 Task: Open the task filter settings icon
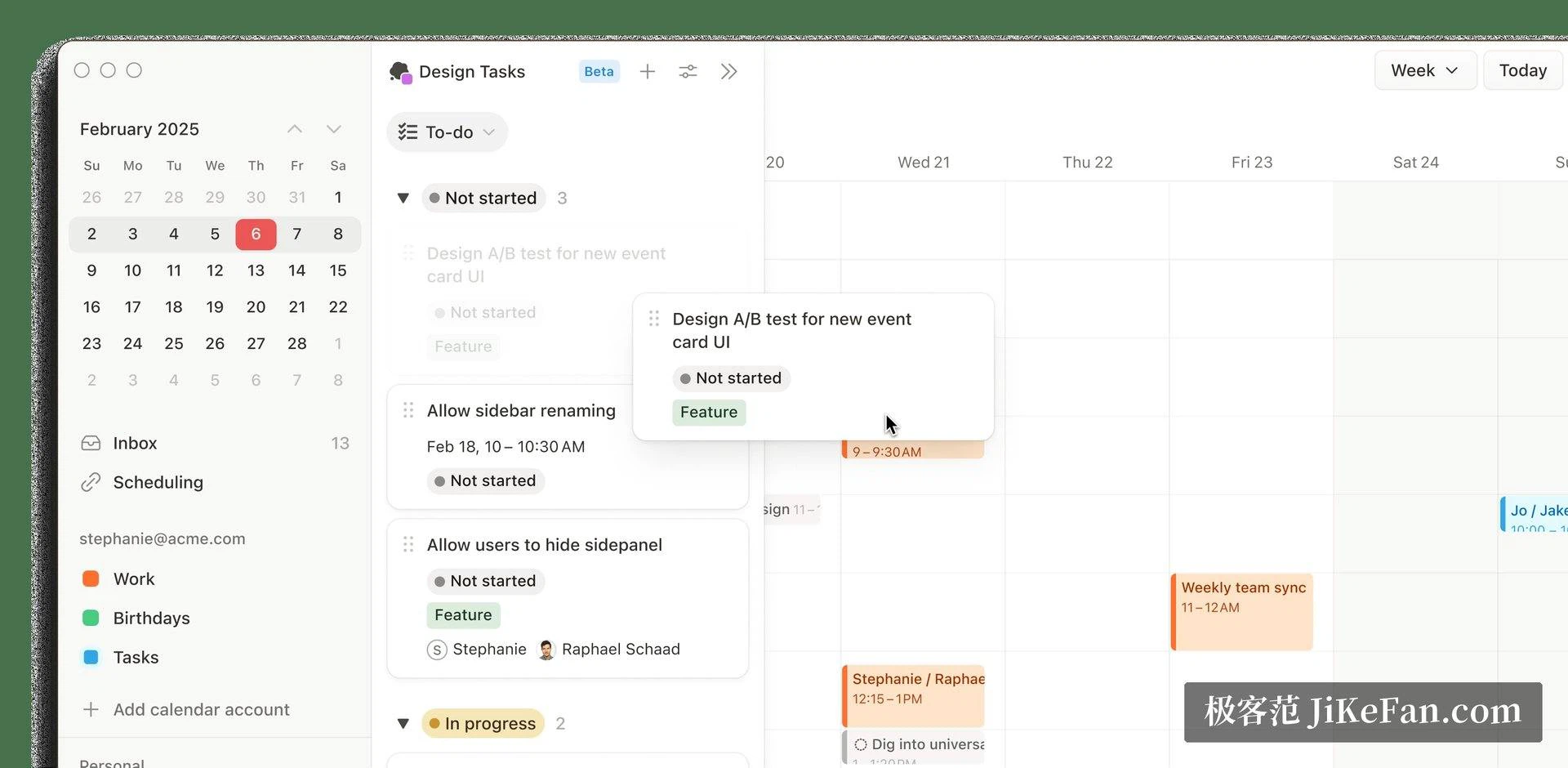click(688, 72)
